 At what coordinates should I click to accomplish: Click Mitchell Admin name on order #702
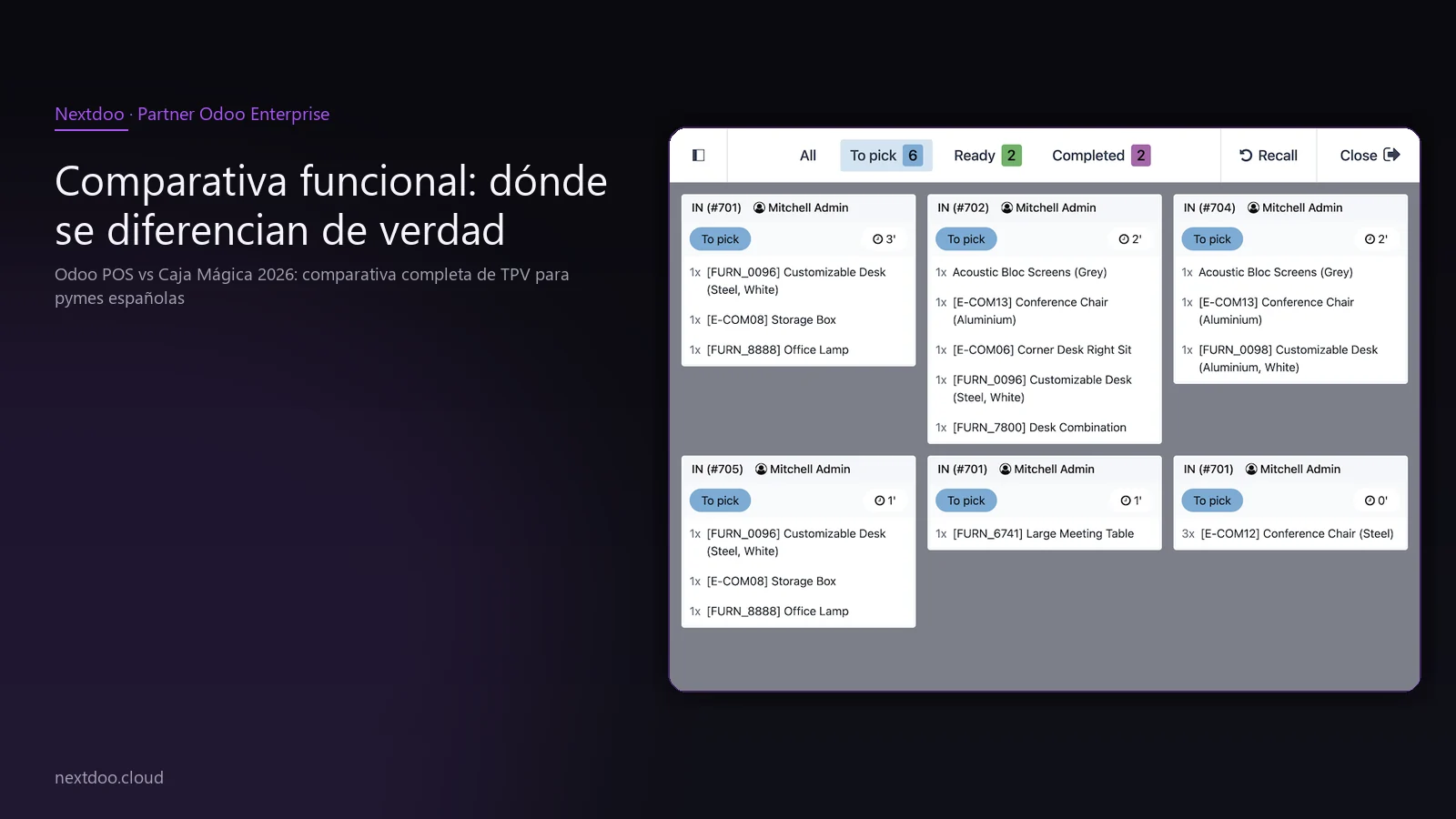pyautogui.click(x=1056, y=207)
